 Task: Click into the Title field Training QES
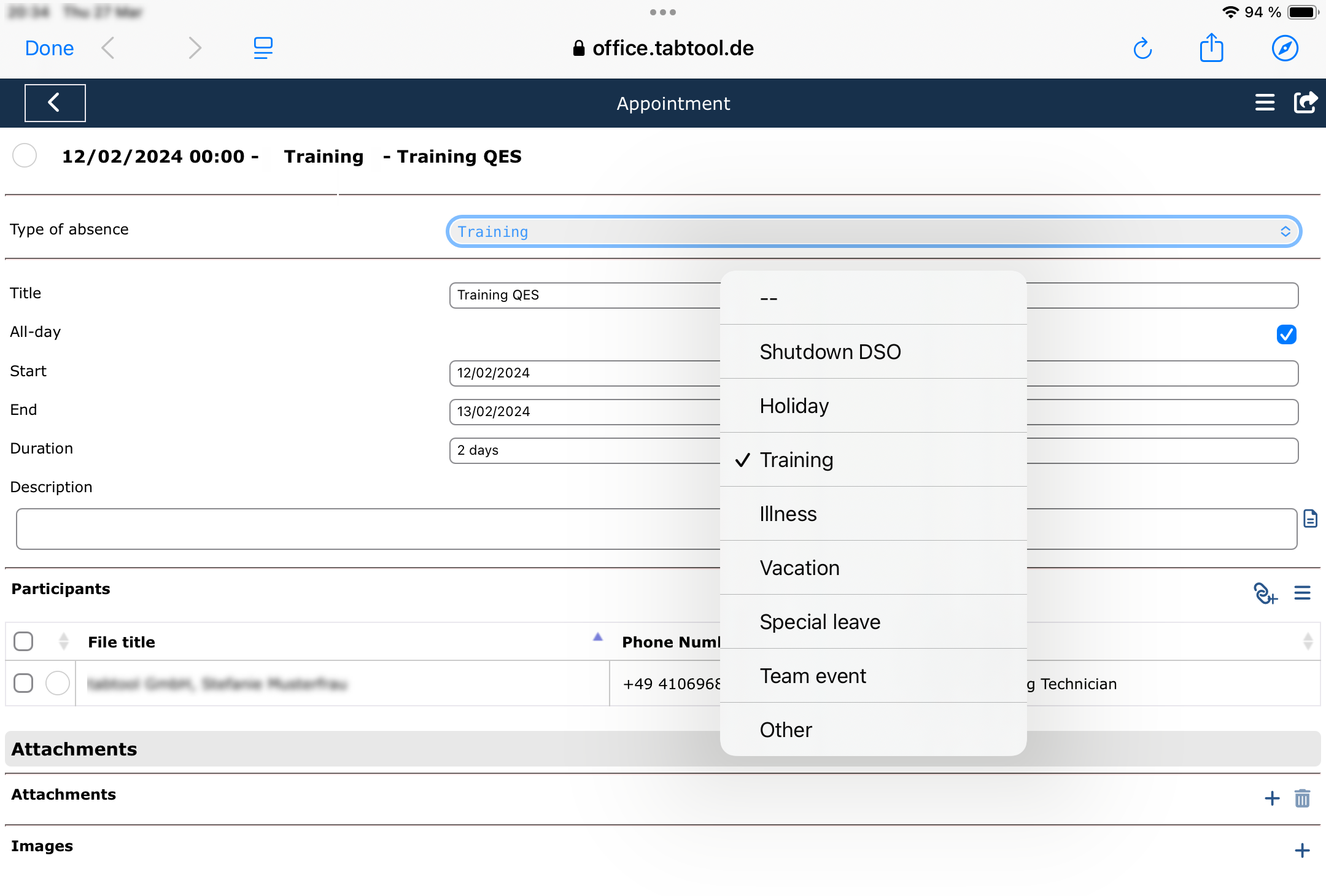click(583, 295)
